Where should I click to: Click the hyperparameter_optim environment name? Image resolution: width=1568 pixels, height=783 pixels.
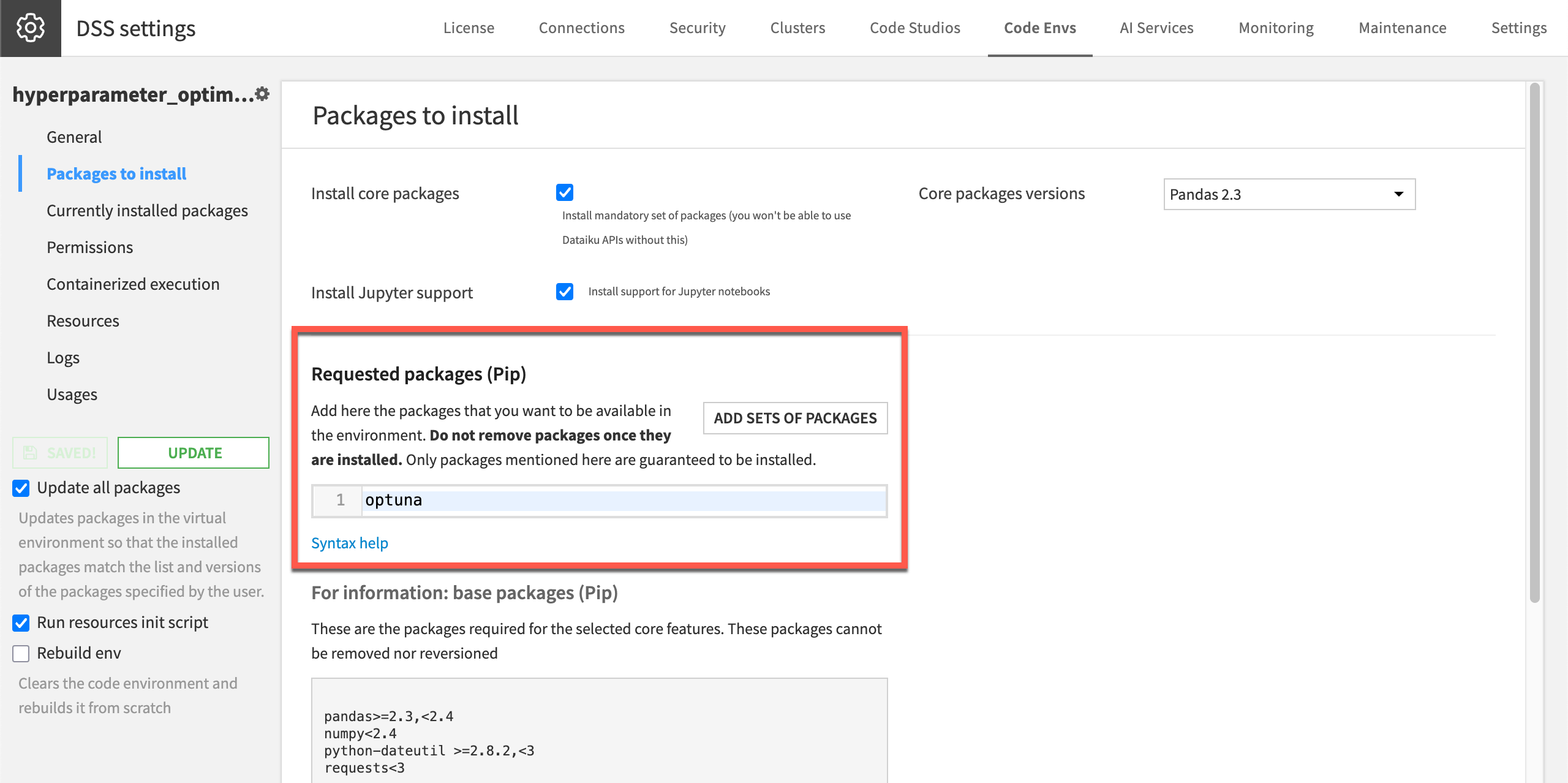point(133,94)
